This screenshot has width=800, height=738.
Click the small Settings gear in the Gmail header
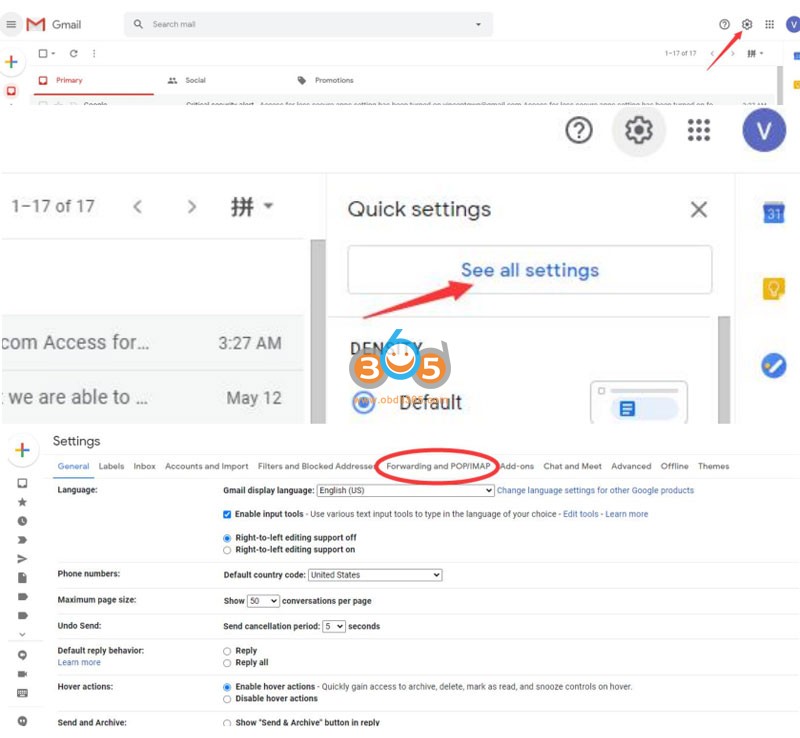click(747, 24)
